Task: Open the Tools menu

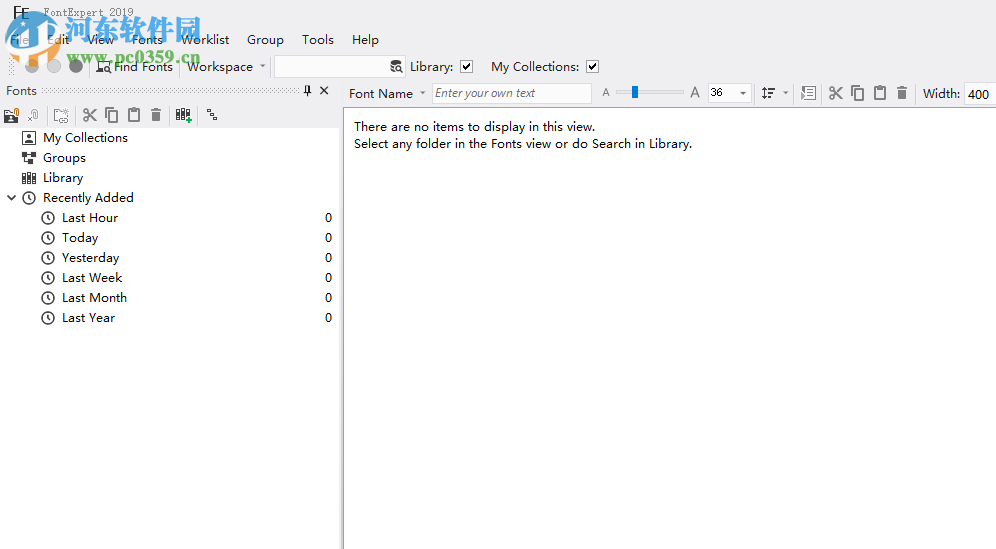Action: tap(318, 39)
